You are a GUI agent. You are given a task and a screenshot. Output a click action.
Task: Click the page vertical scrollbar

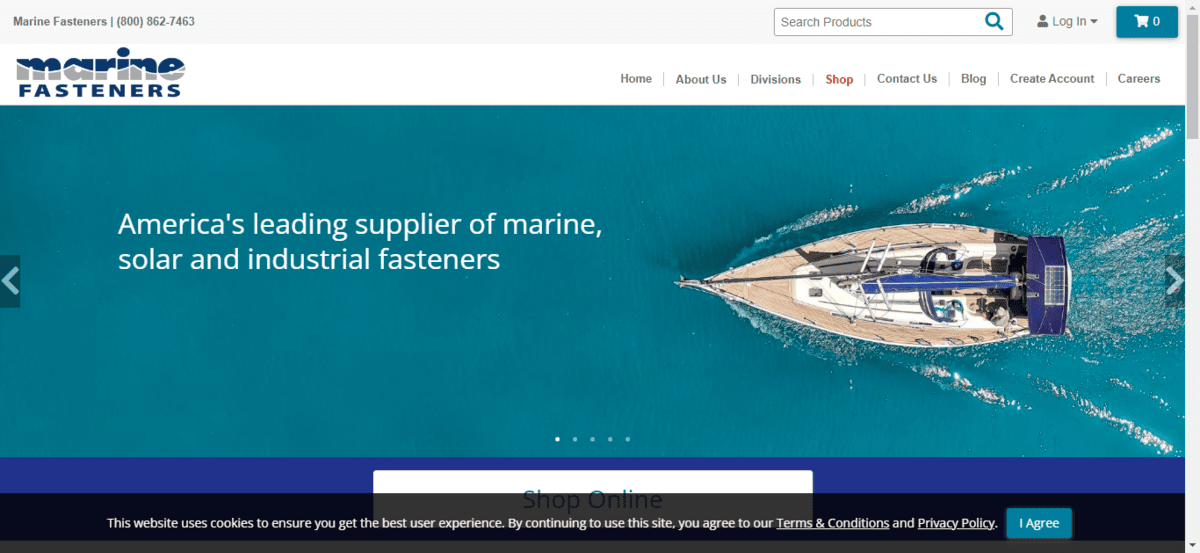coord(1192,276)
